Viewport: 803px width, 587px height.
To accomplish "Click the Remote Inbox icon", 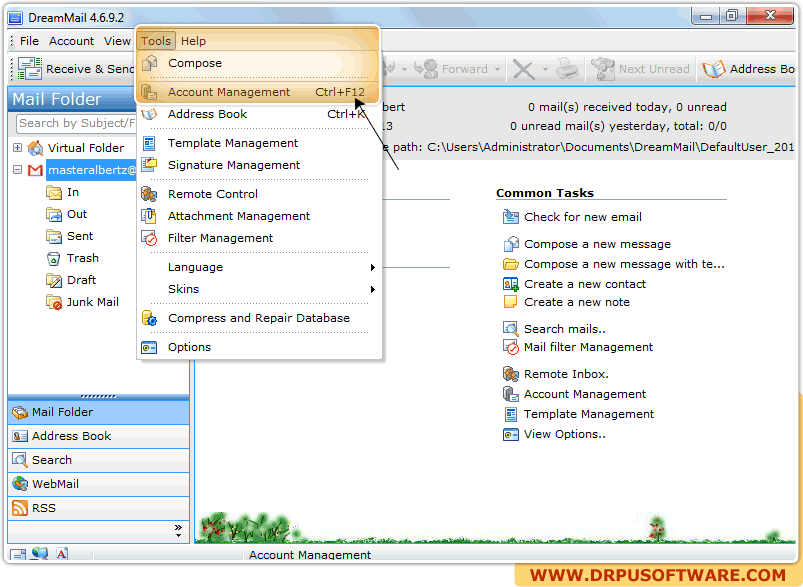I will (511, 374).
